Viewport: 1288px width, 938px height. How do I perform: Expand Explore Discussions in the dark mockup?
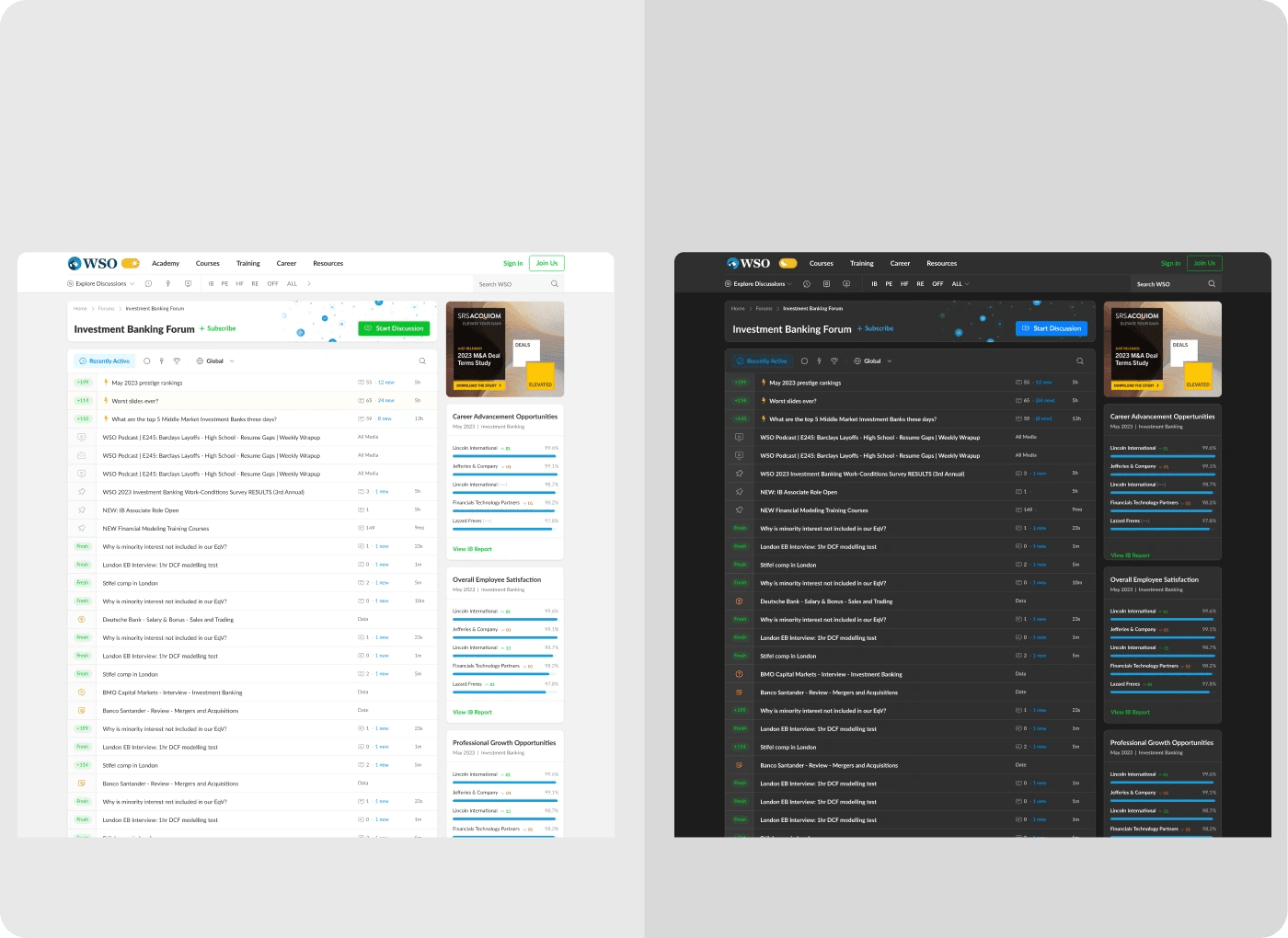point(759,284)
